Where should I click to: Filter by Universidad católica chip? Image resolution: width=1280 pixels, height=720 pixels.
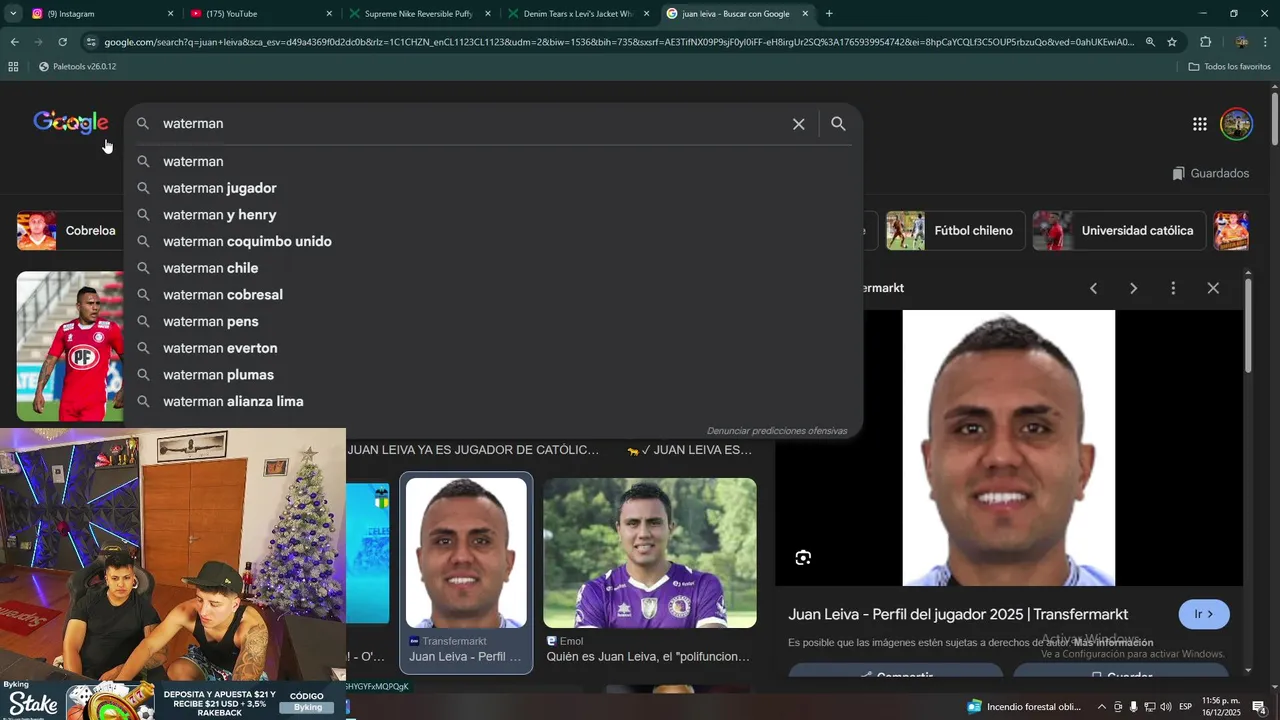[1119, 231]
